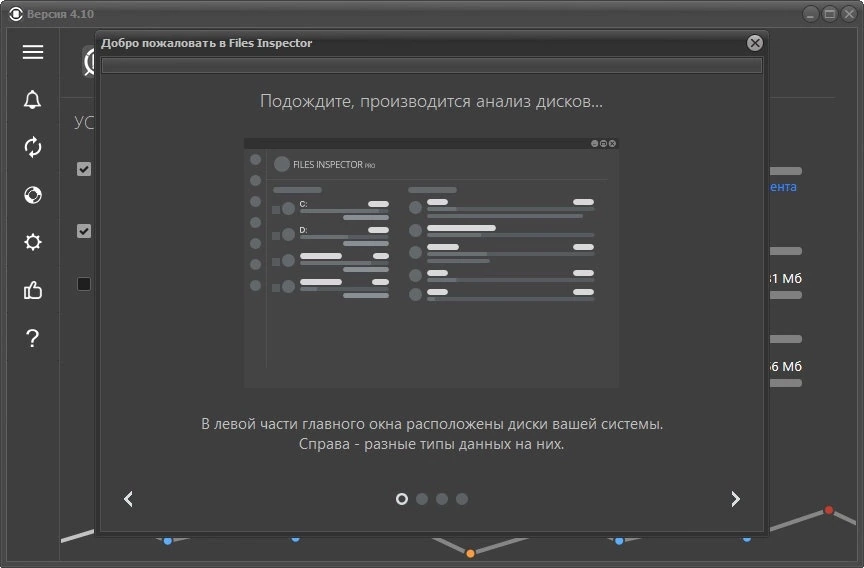Image resolution: width=864 pixels, height=568 pixels.
Task: Click the "Версия 4.10" title text
Action: pos(60,14)
